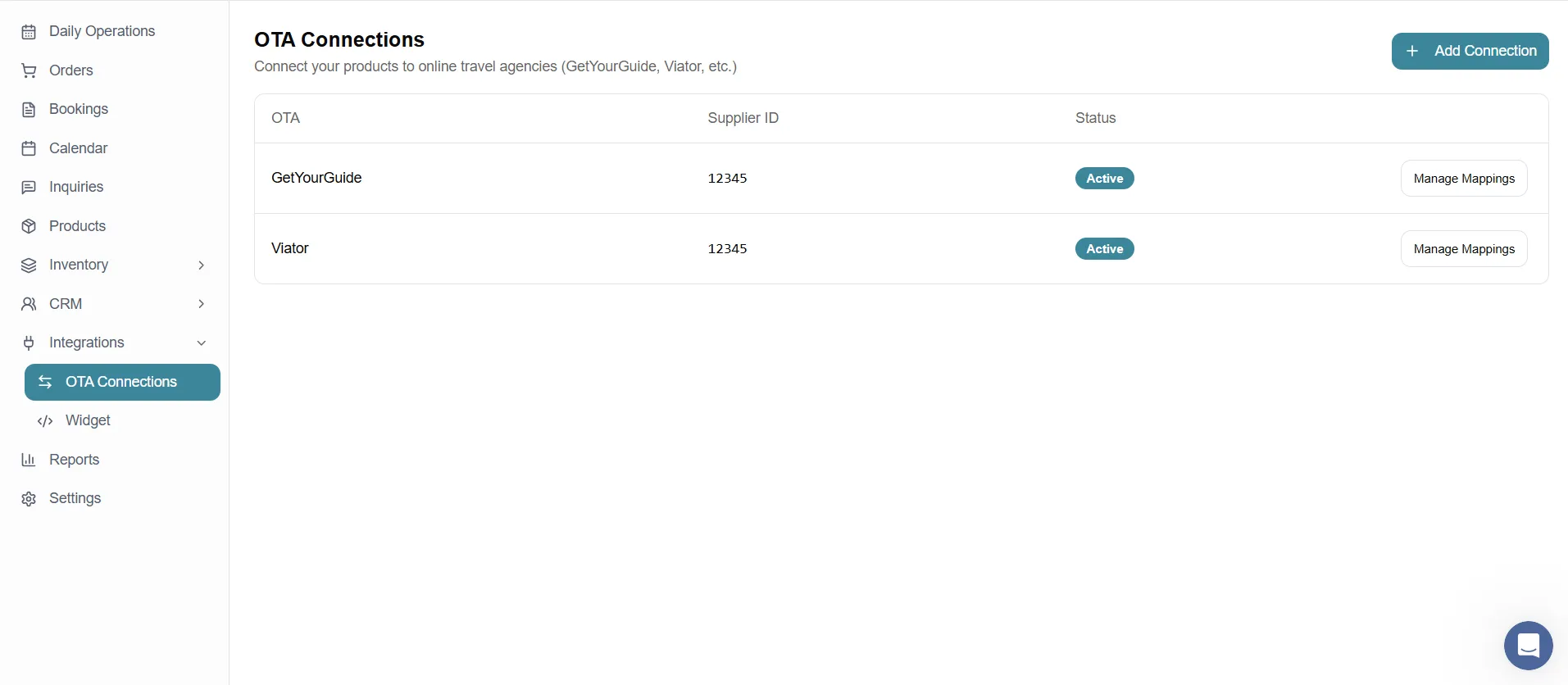Image resolution: width=1568 pixels, height=685 pixels.
Task: Click the Daily Operations calendar icon
Action: tap(29, 32)
